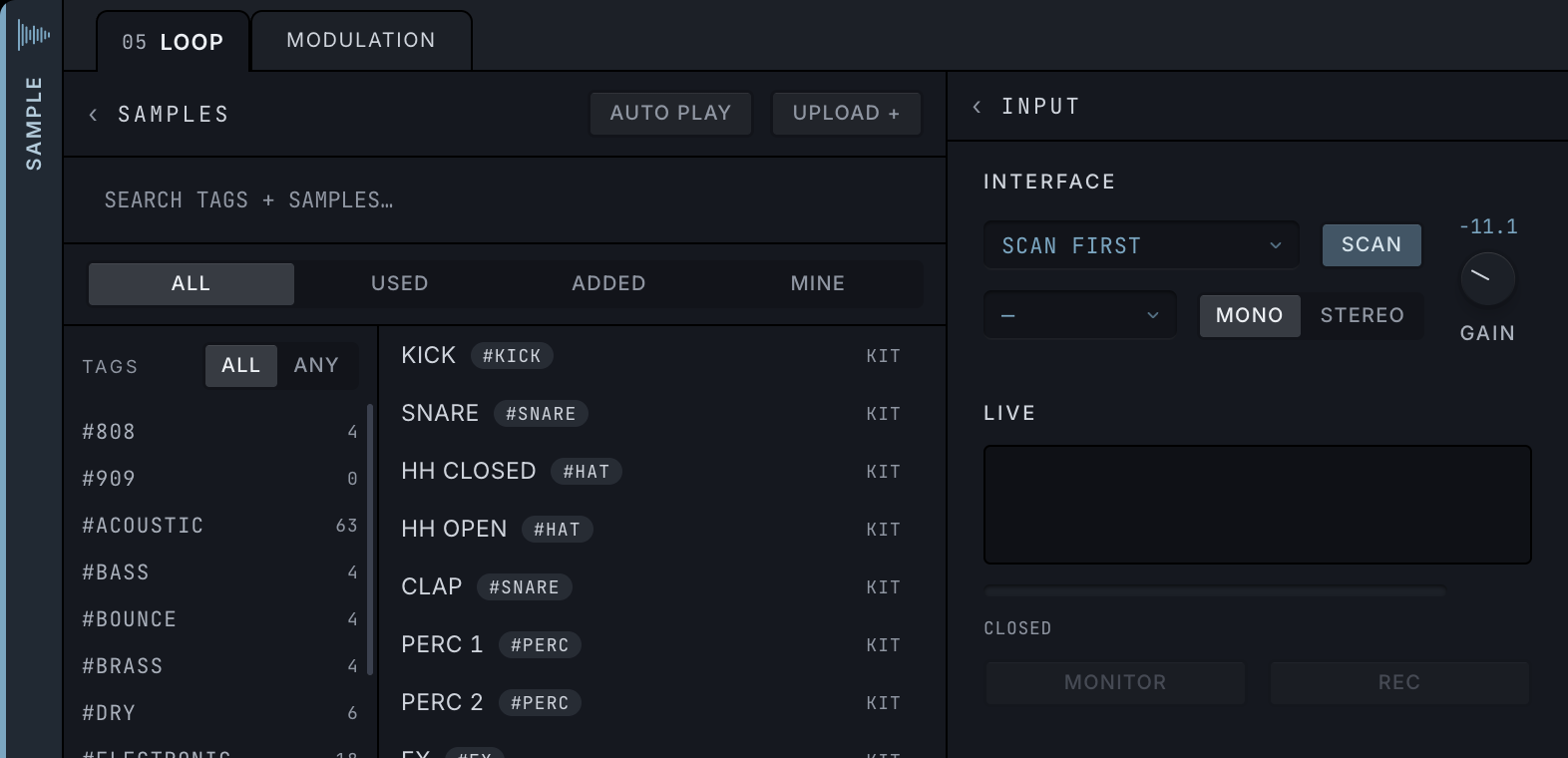The height and width of the screenshot is (758, 1568).
Task: Click the waveform icon above SAMPLE sidebar
Action: tap(34, 35)
